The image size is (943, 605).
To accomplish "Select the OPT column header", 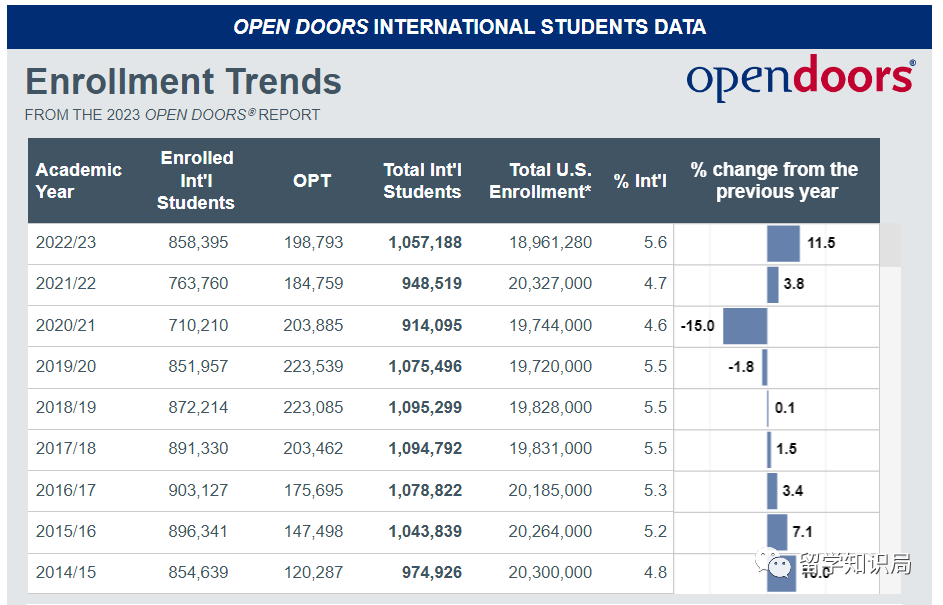I will (312, 180).
